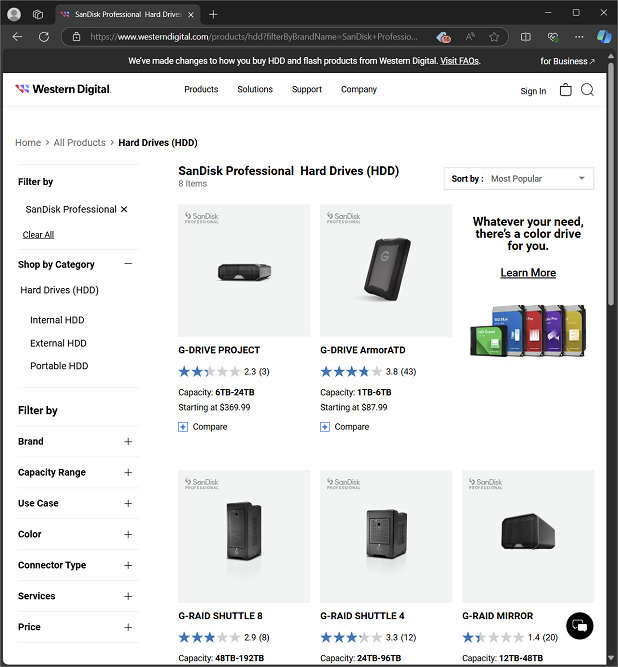The width and height of the screenshot is (618, 667).
Task: Open the chat support bubble
Action: pyautogui.click(x=578, y=626)
